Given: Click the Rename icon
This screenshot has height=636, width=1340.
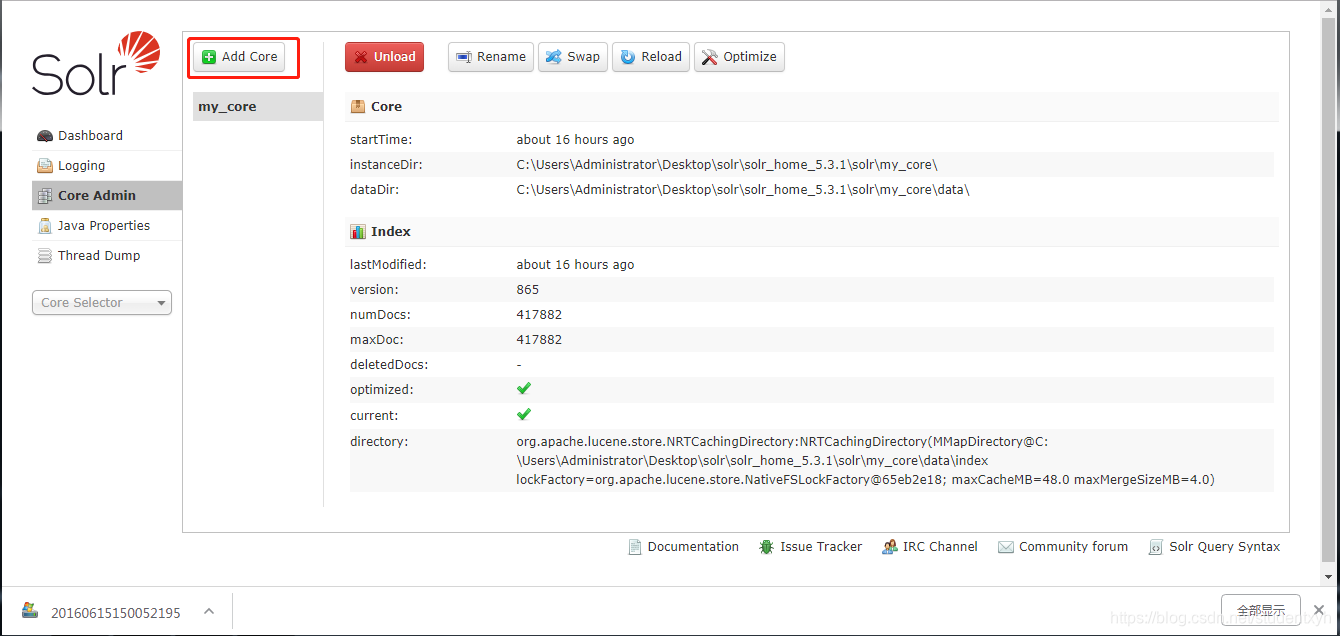Looking at the screenshot, I should [464, 57].
